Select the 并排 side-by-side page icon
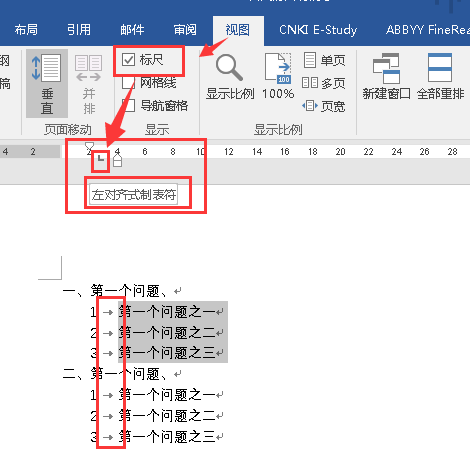 click(89, 83)
